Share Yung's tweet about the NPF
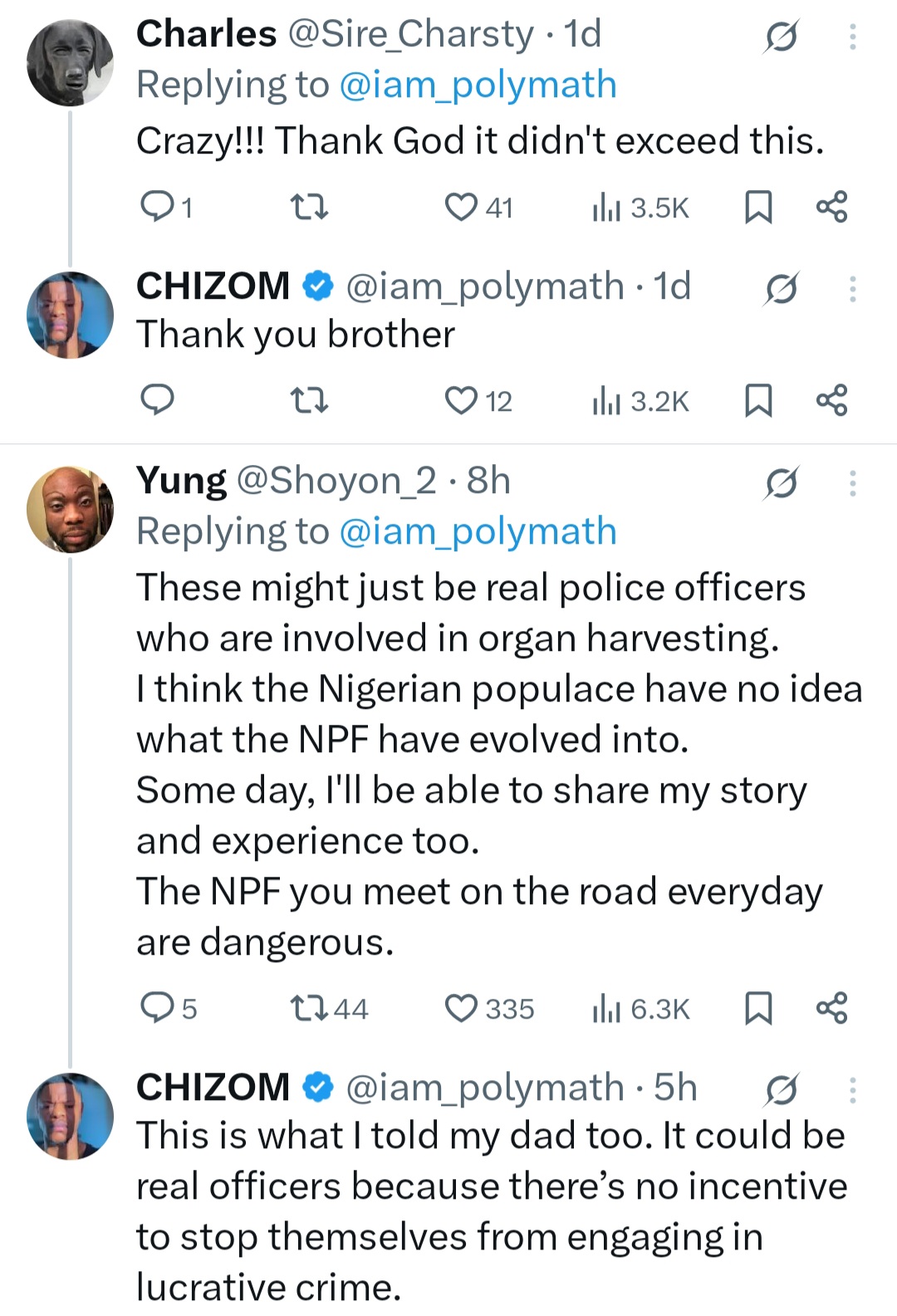This screenshot has height=1316, width=897. [831, 1009]
